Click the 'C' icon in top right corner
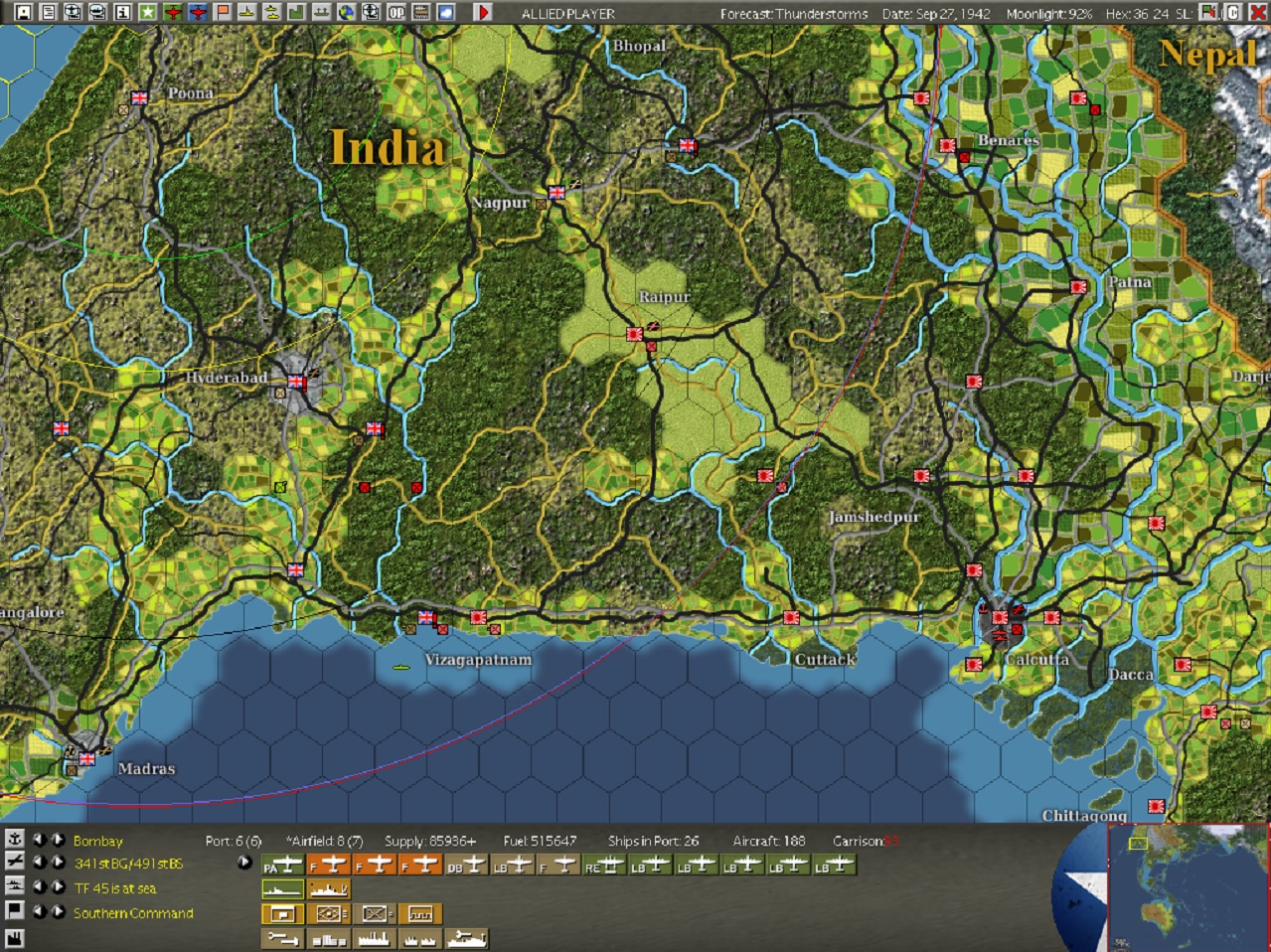Viewport: 1271px width, 952px height. pos(1232,12)
